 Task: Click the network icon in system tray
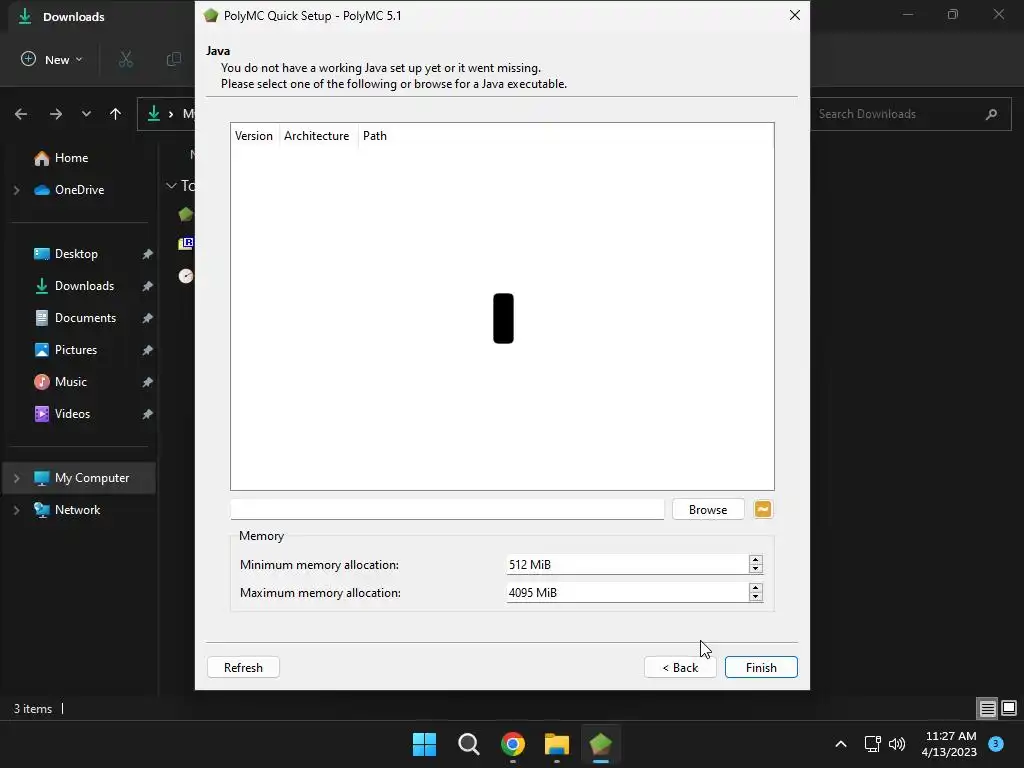(872, 744)
